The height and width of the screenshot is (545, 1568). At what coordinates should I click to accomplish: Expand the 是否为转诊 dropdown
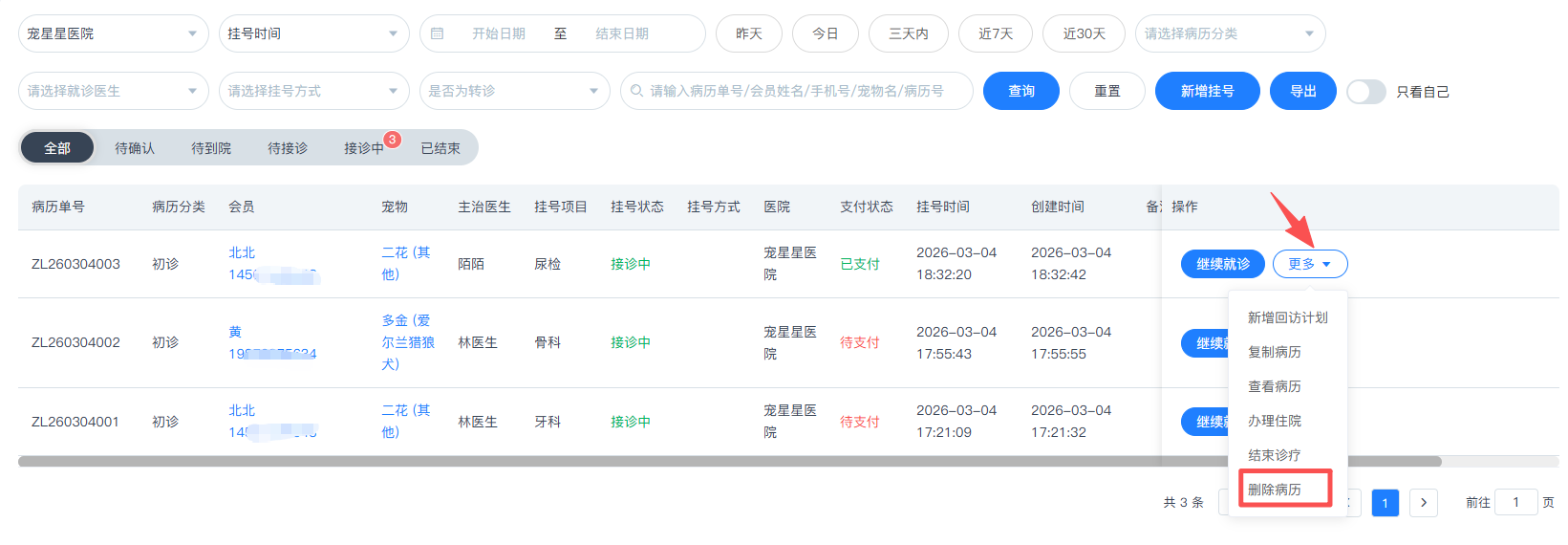point(514,91)
